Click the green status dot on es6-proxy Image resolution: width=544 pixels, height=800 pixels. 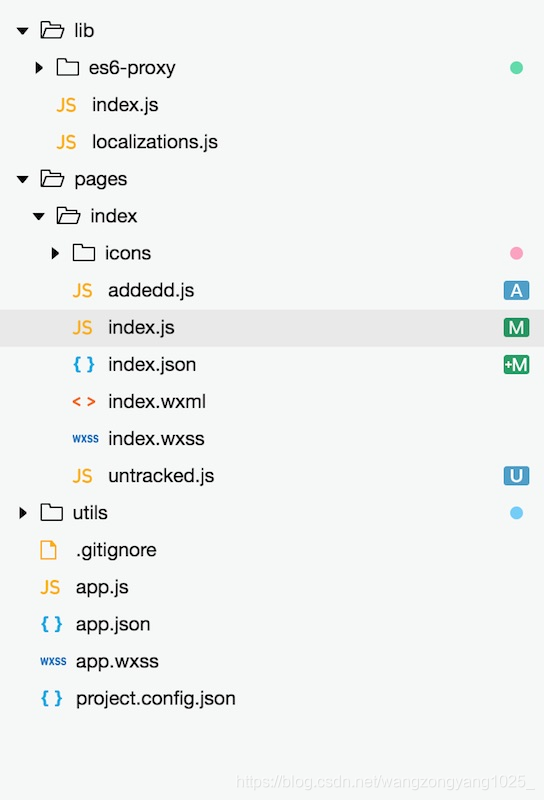(x=516, y=67)
